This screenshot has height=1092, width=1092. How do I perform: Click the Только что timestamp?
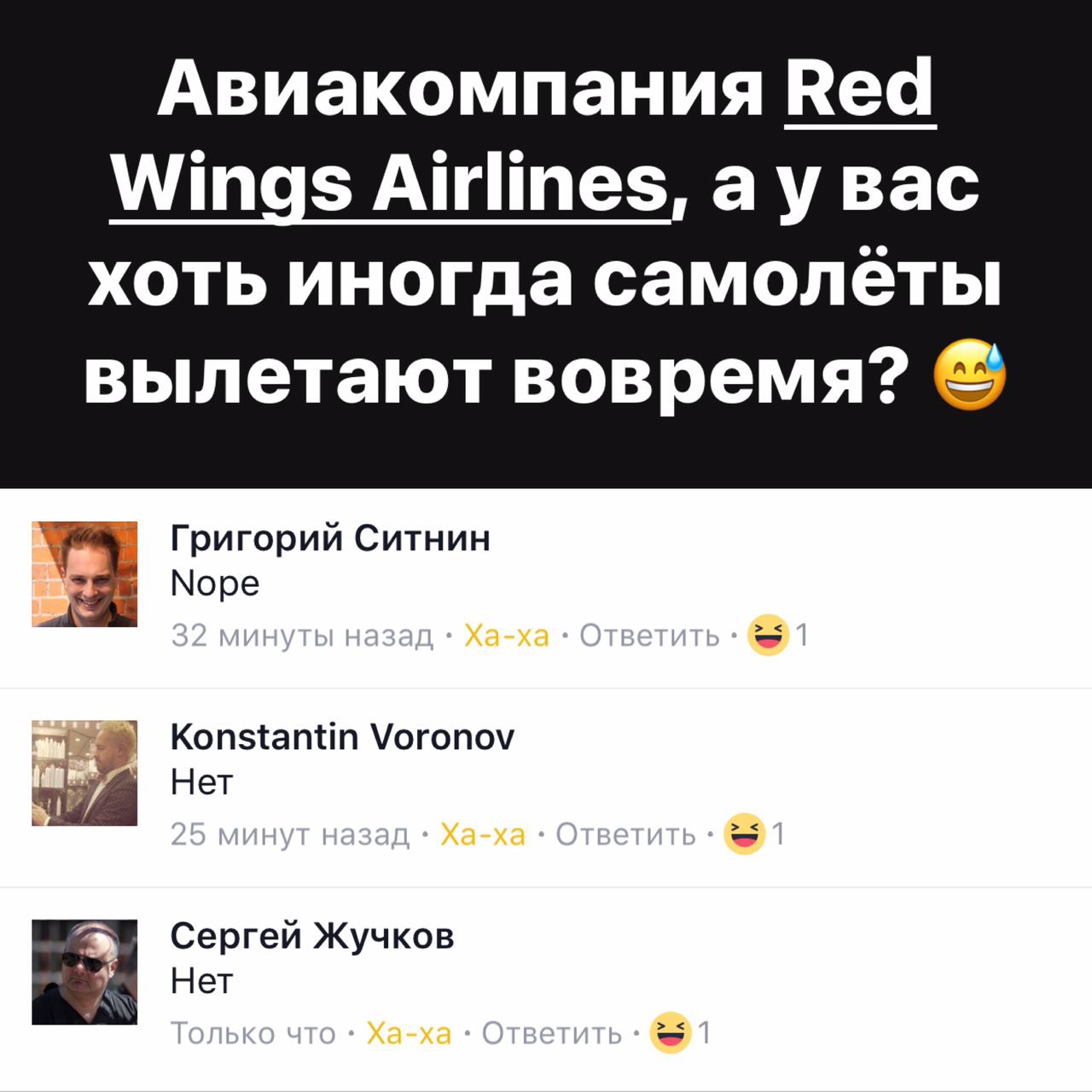coord(253,1033)
